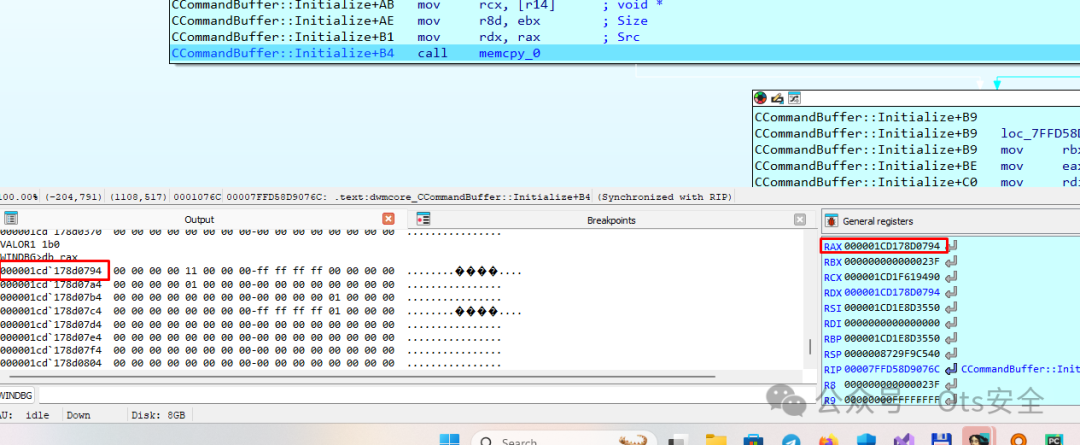This screenshot has height=445, width=1080.
Task: Open PyCharm from the taskbar
Action: pyautogui.click(x=1052, y=439)
